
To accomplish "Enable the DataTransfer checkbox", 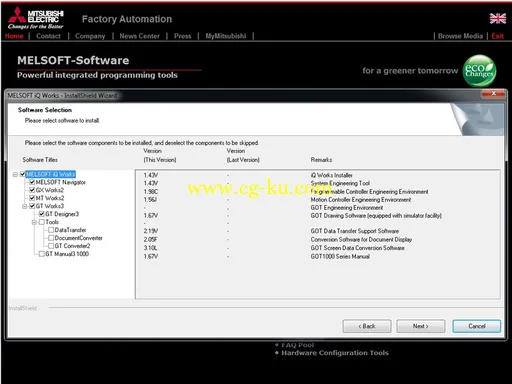I will point(51,230).
